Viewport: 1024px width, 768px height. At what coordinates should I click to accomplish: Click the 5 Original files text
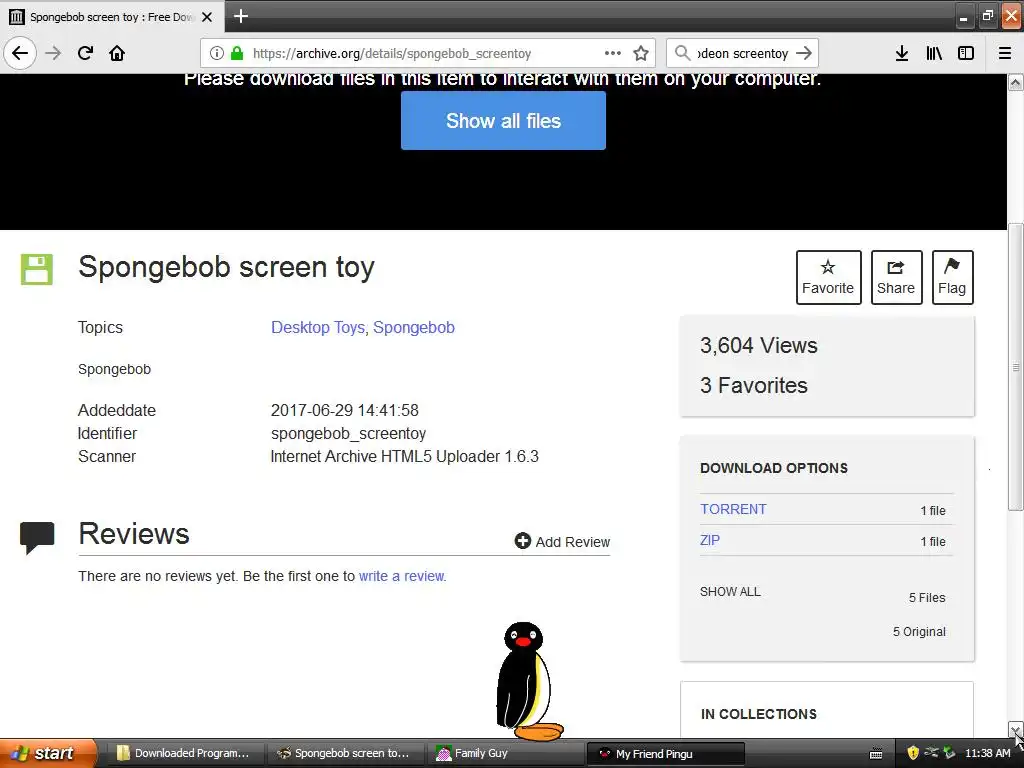[x=919, y=632]
